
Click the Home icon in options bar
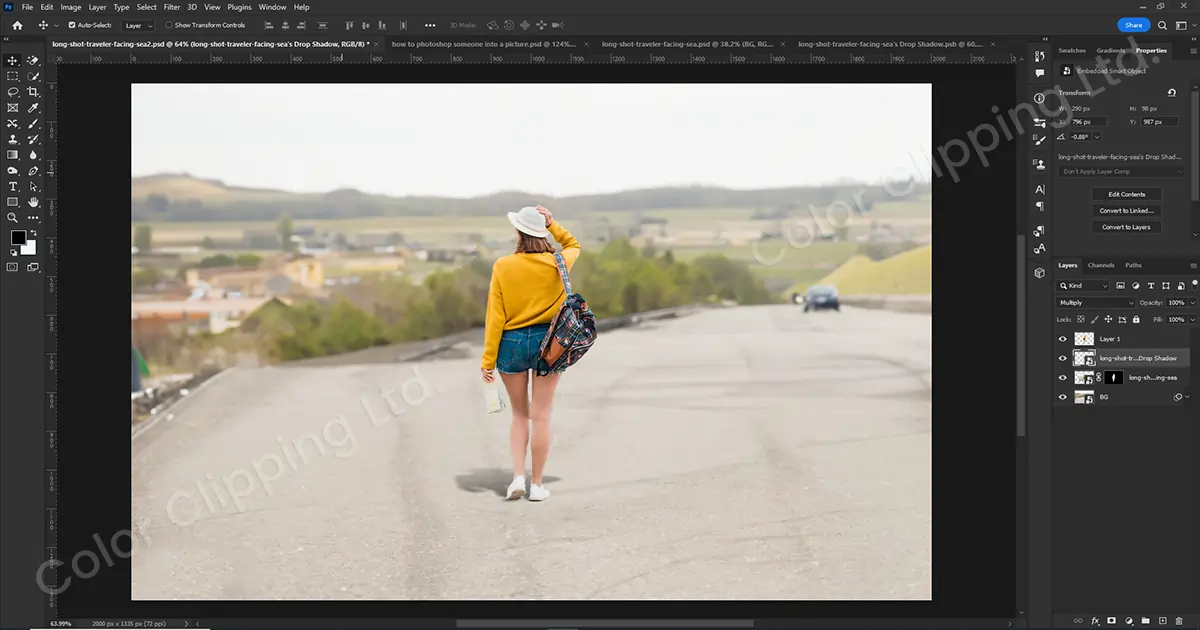17,25
